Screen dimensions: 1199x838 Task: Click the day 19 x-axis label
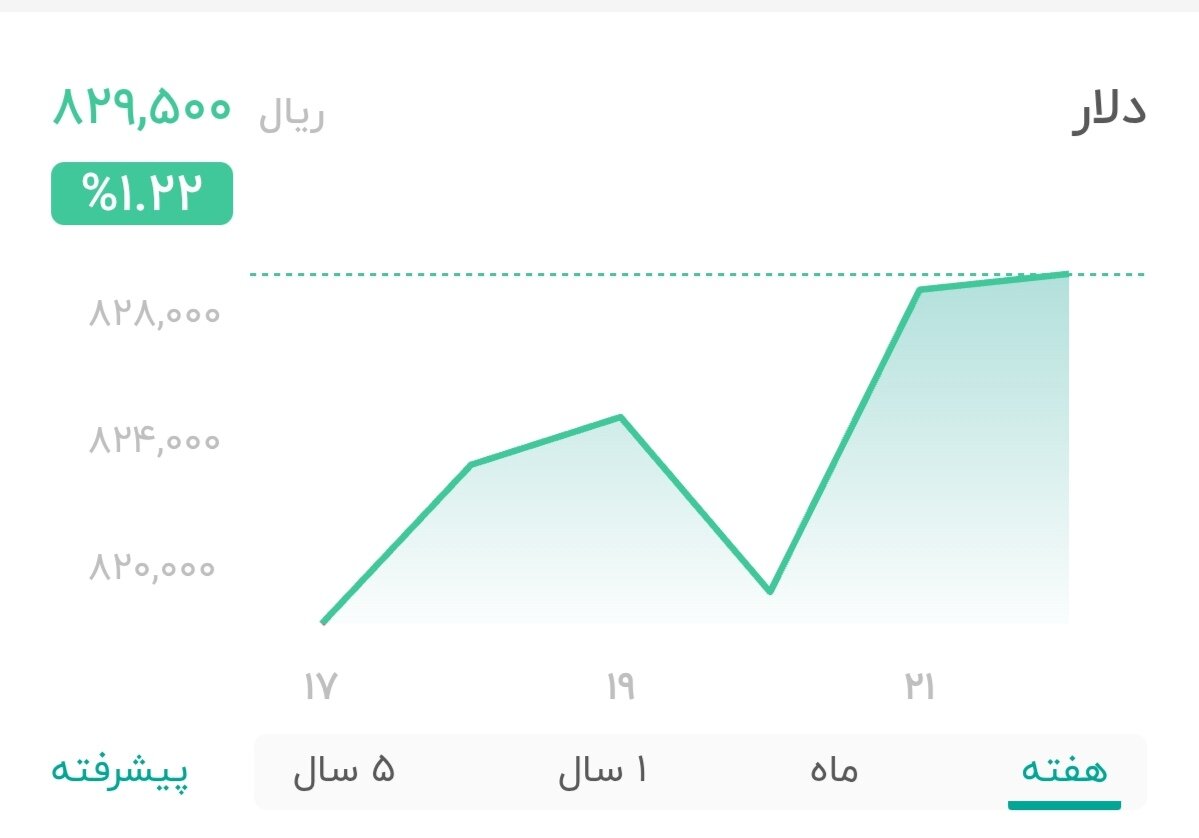point(622,686)
